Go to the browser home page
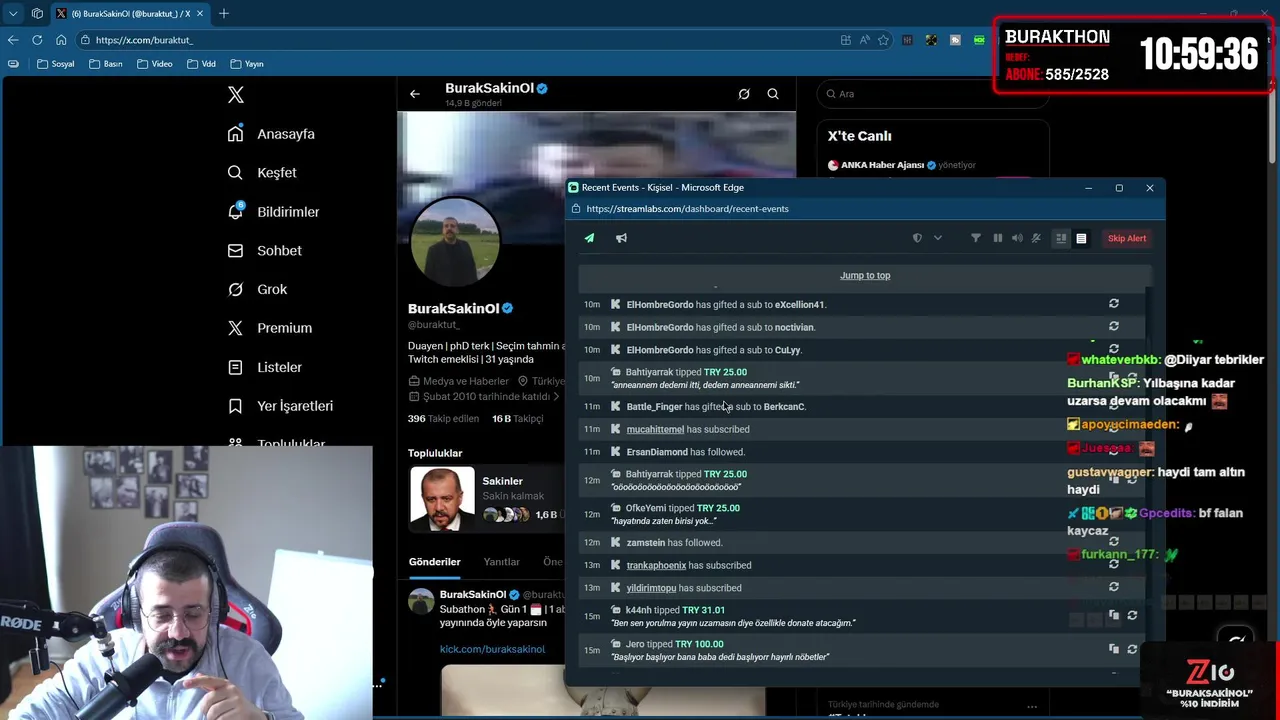The height and width of the screenshot is (720, 1280). pos(61,40)
